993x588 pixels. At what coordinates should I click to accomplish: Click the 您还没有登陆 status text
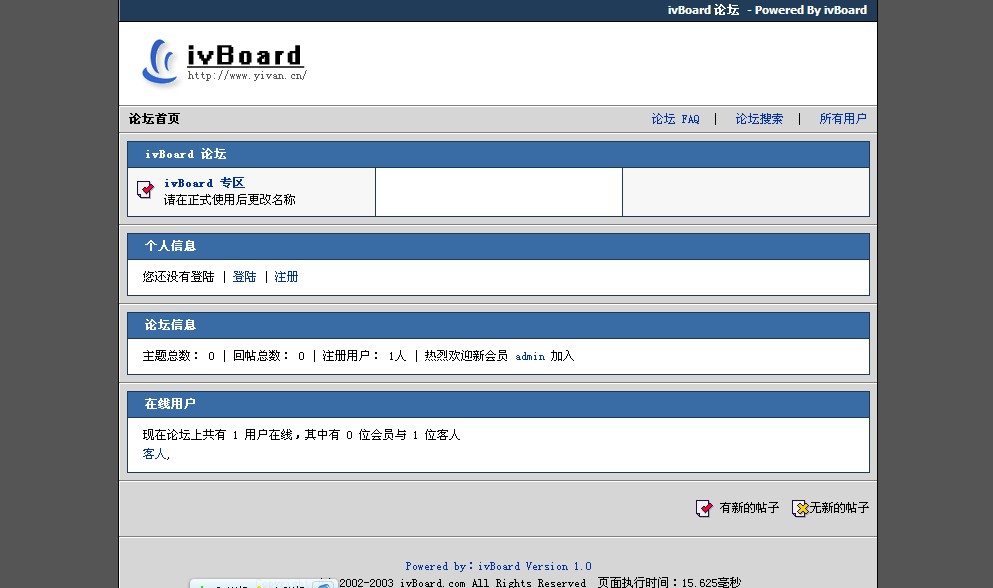[179, 277]
